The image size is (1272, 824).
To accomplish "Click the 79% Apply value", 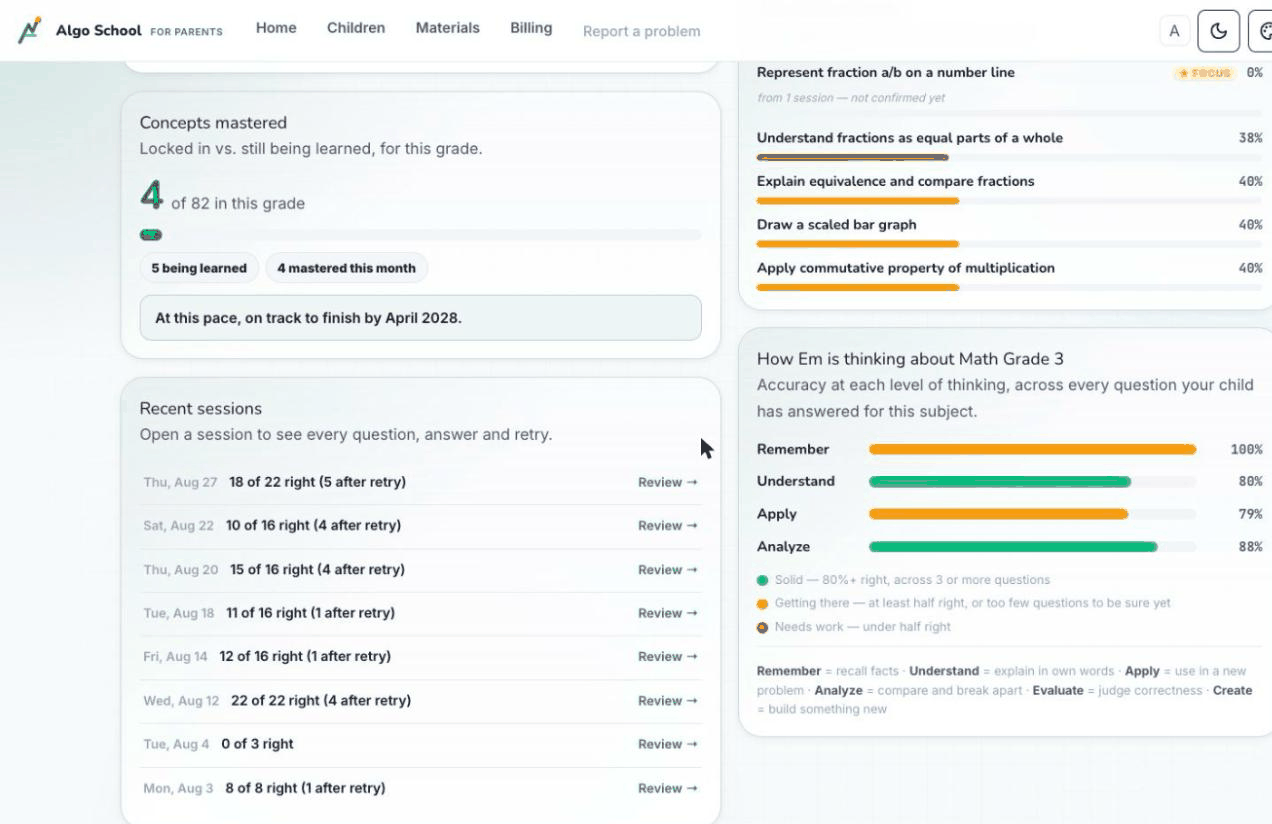I will point(1250,514).
